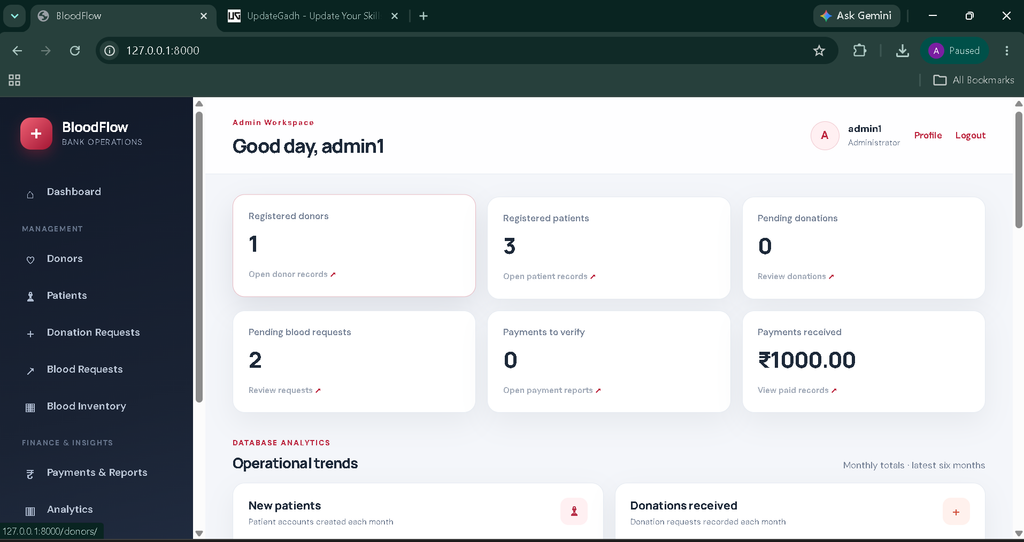Click the Good day, admin1 heading
The height and width of the screenshot is (542, 1024).
tap(308, 146)
